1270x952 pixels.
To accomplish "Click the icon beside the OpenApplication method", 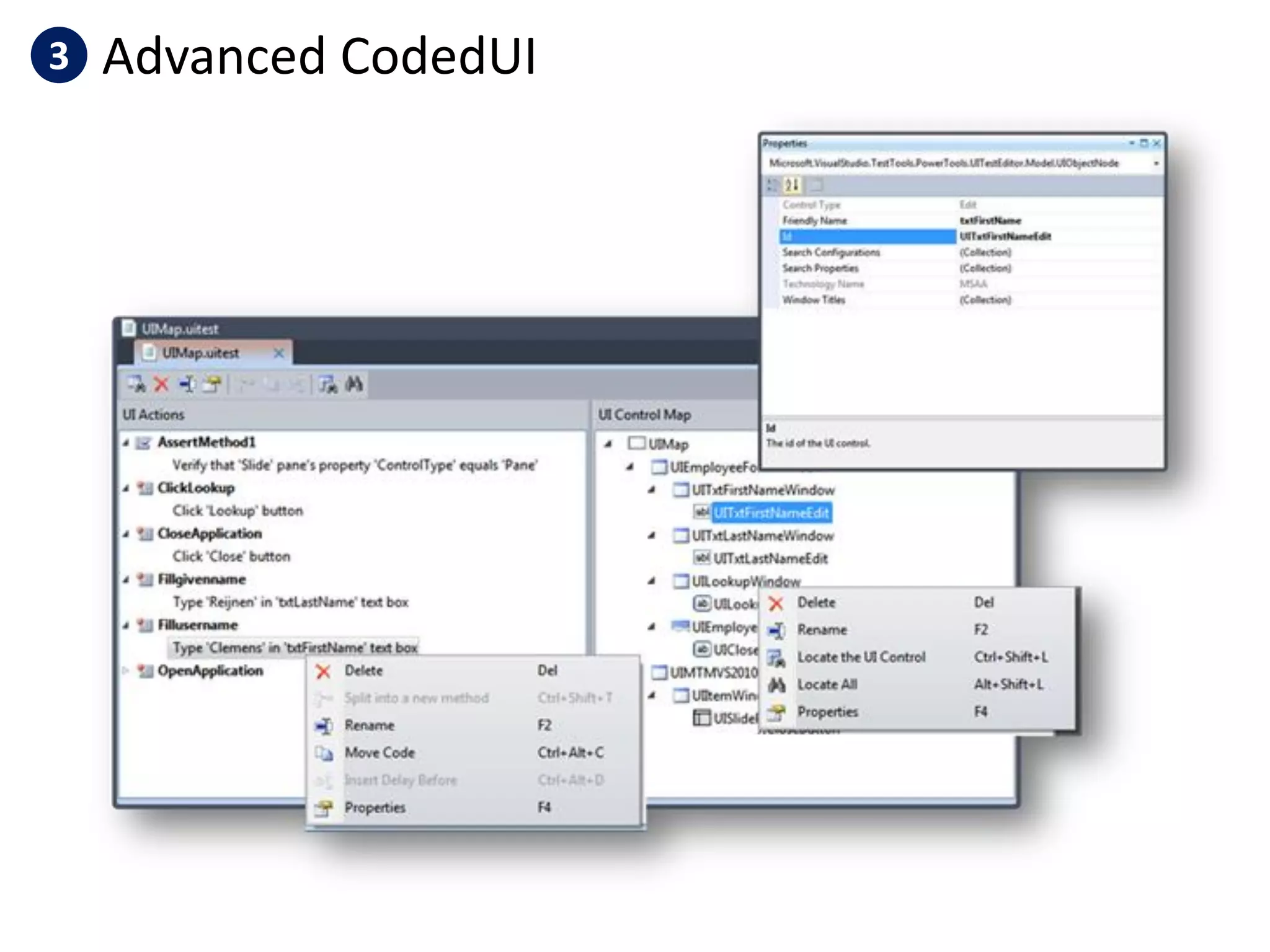I will pos(144,671).
